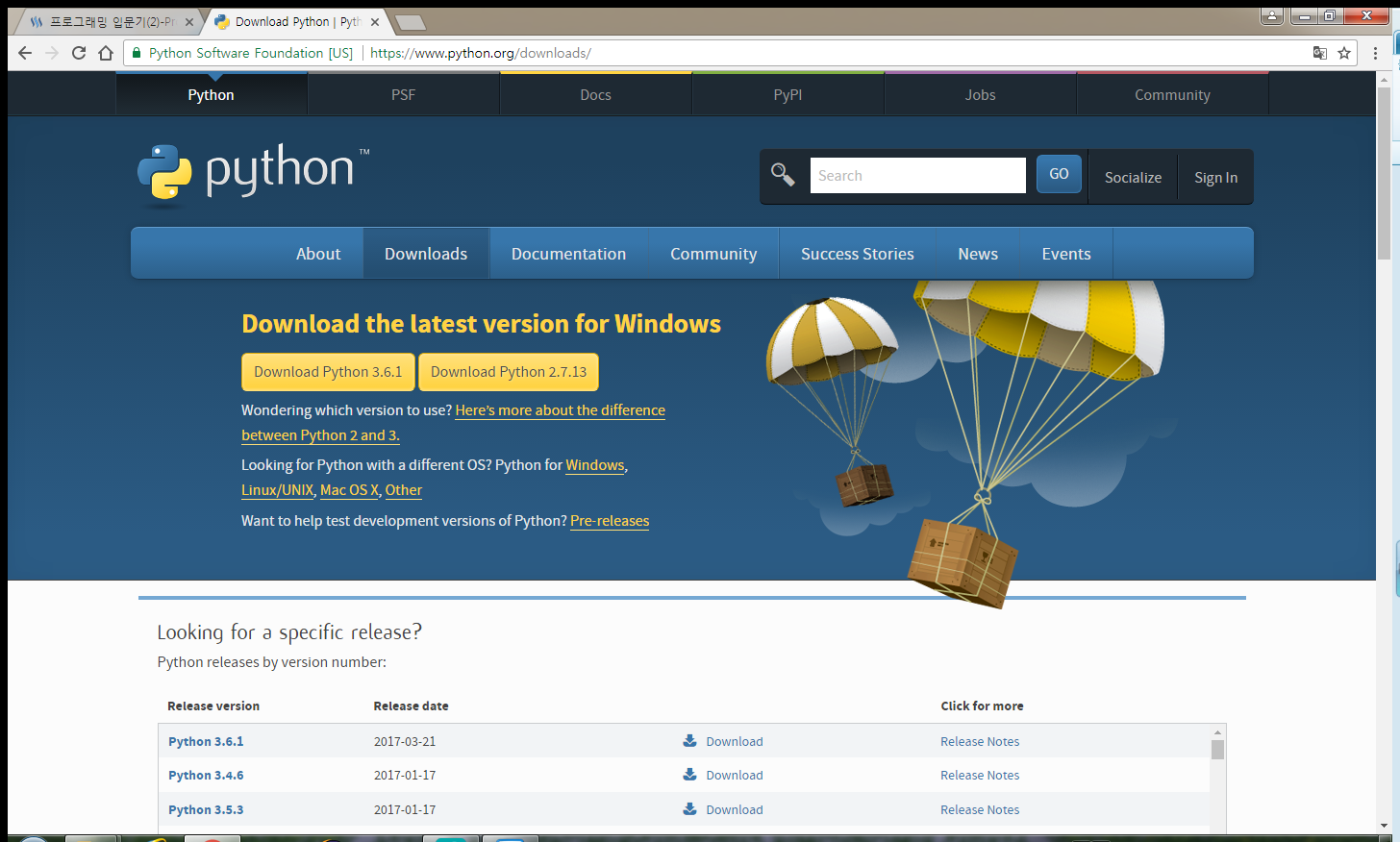This screenshot has height=842, width=1400.
Task: Open the Docs top navigation tab
Action: [596, 94]
